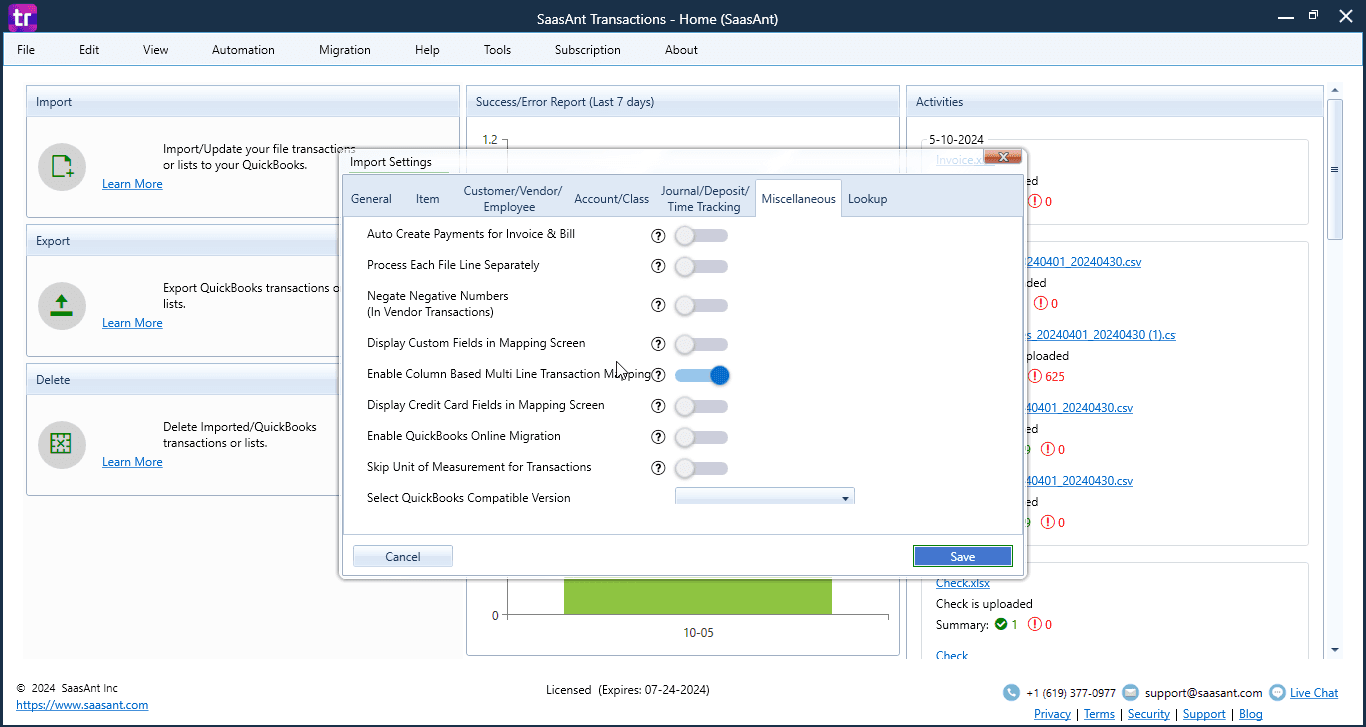Toggle Negate Negative Numbers switch

tap(701, 305)
